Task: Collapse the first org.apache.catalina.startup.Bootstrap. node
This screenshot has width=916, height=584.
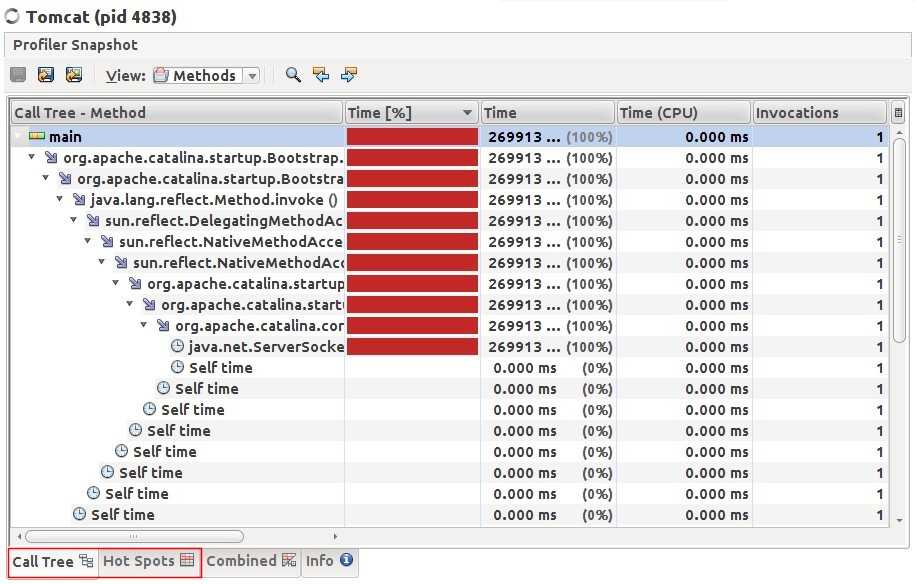Action: 32,157
